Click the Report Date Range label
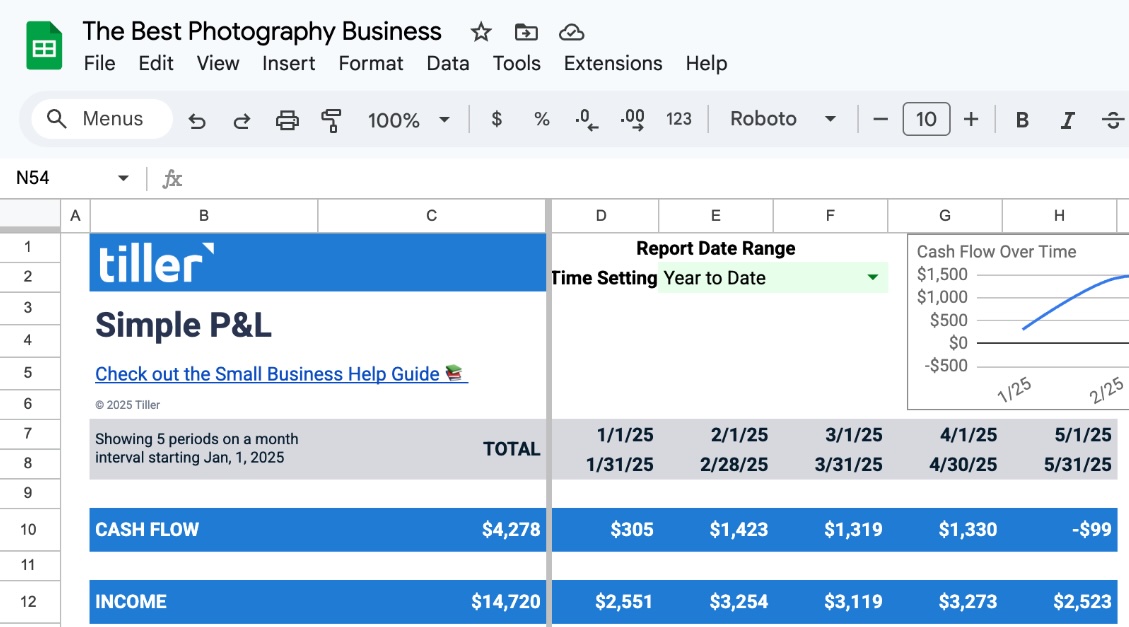The height and width of the screenshot is (627, 1129). pyautogui.click(x=716, y=248)
